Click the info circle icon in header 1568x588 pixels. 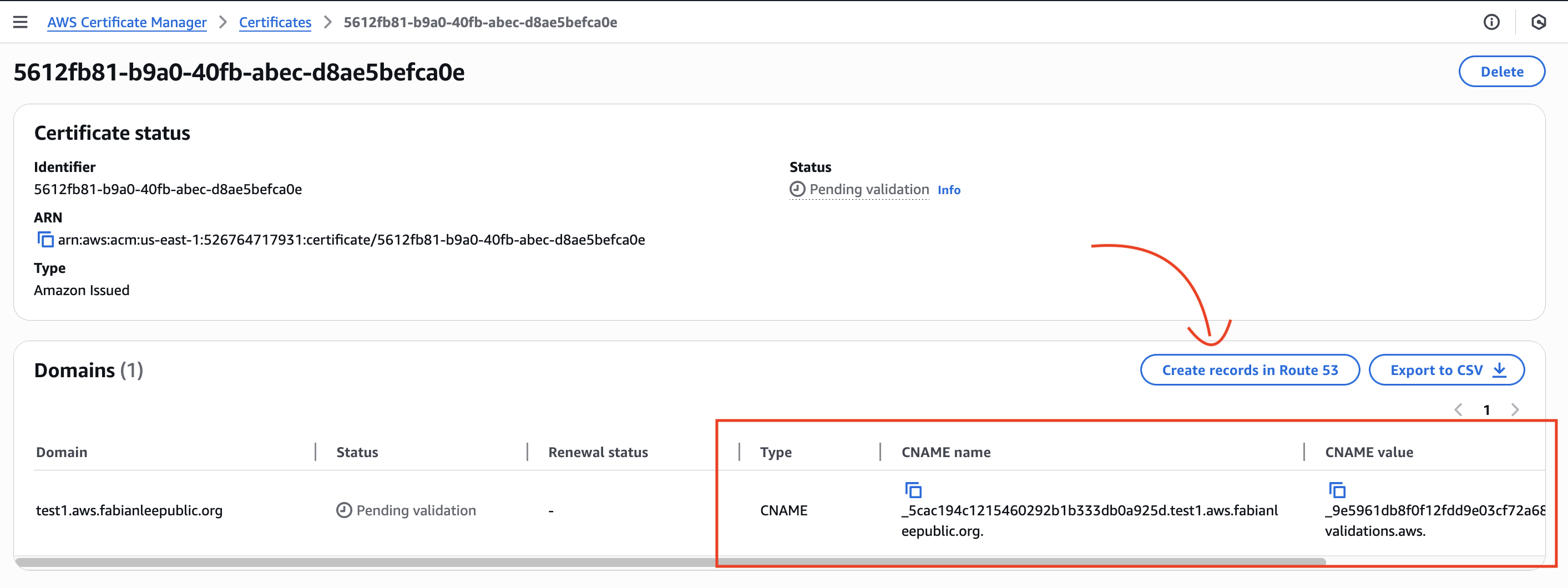pos(1491,23)
